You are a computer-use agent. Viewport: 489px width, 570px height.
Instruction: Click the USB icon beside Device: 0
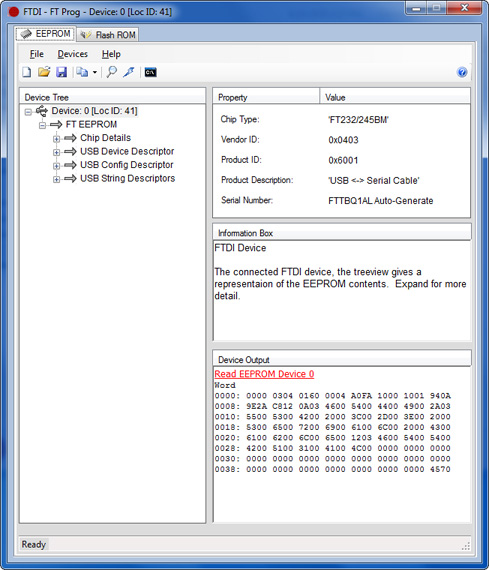[x=42, y=111]
